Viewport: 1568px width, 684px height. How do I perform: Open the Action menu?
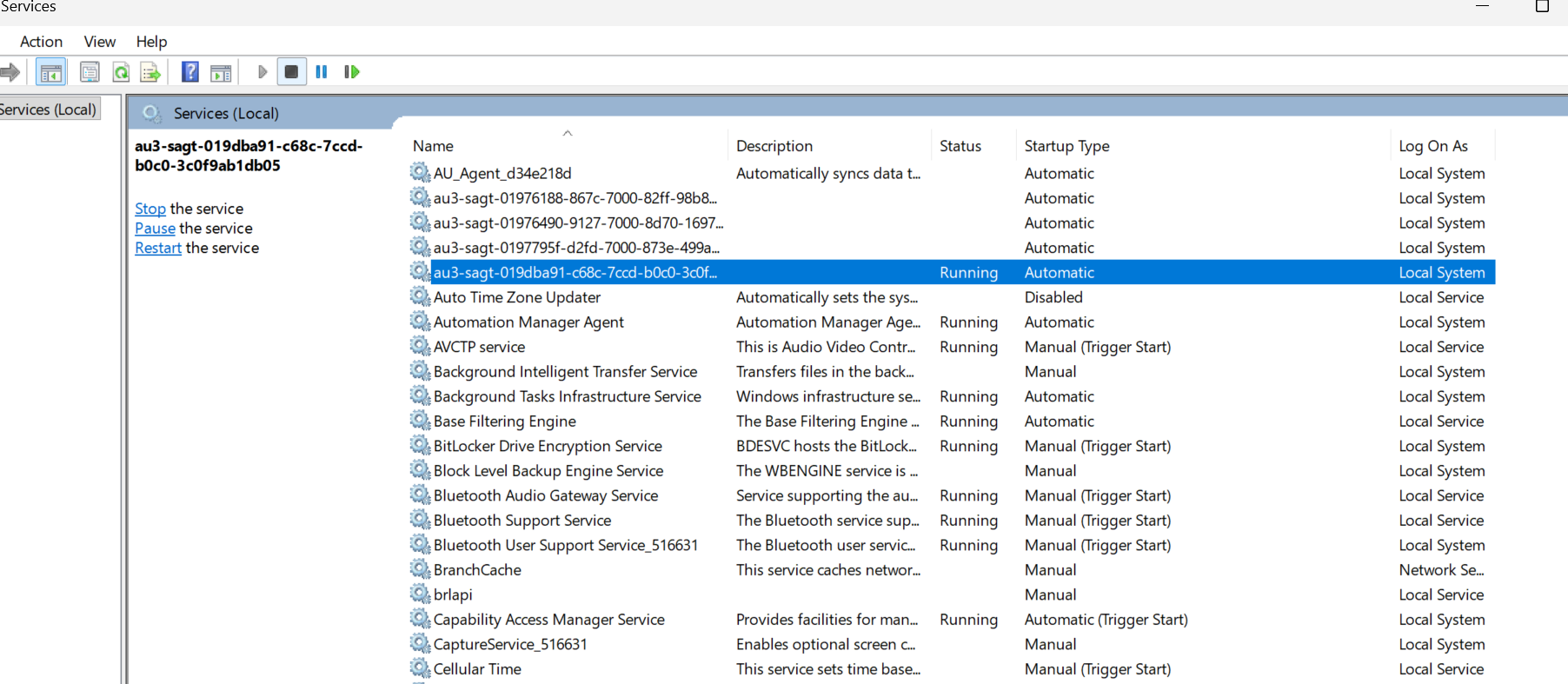(x=42, y=42)
